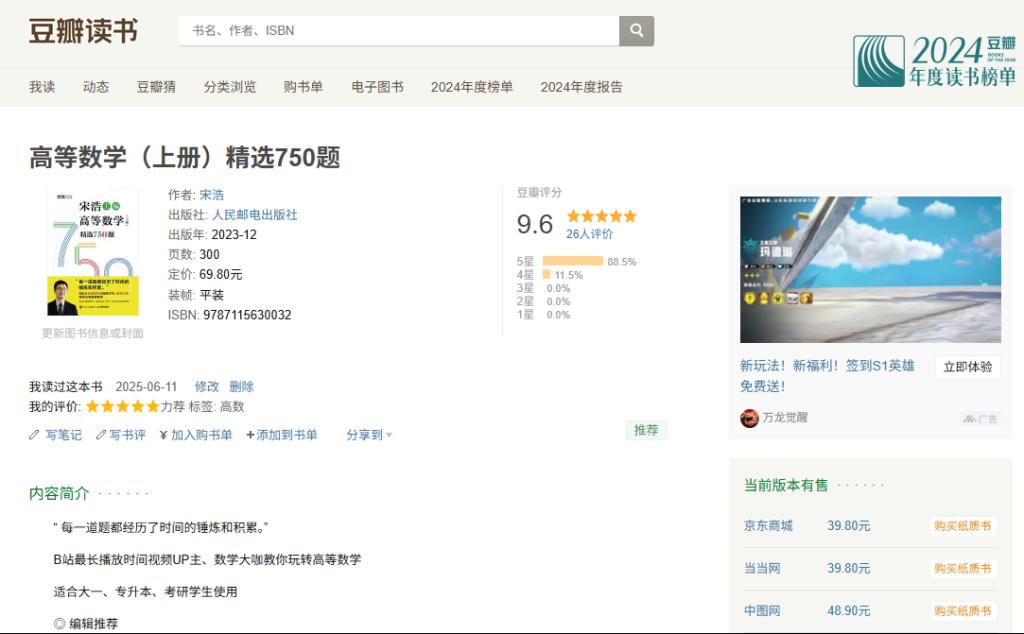Click the 写笔记 pencil icon

(34, 435)
